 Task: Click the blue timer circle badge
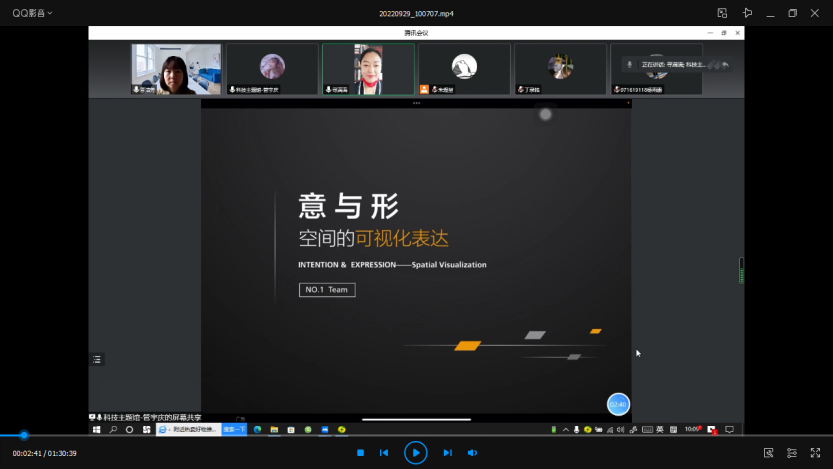(618, 404)
